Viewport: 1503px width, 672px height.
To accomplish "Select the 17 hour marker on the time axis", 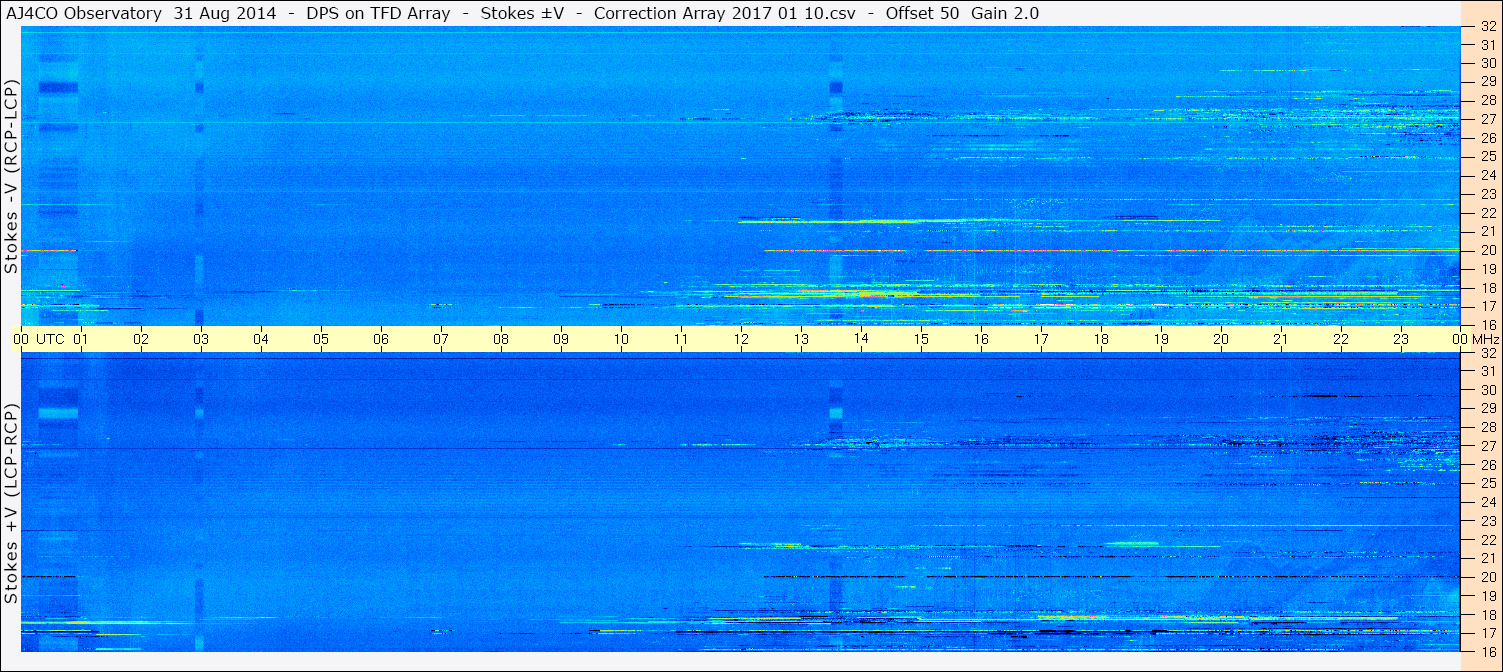I will [1041, 339].
